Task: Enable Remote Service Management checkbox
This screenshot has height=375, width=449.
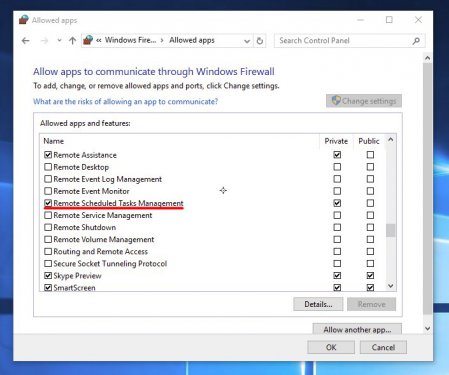Action: click(48, 215)
